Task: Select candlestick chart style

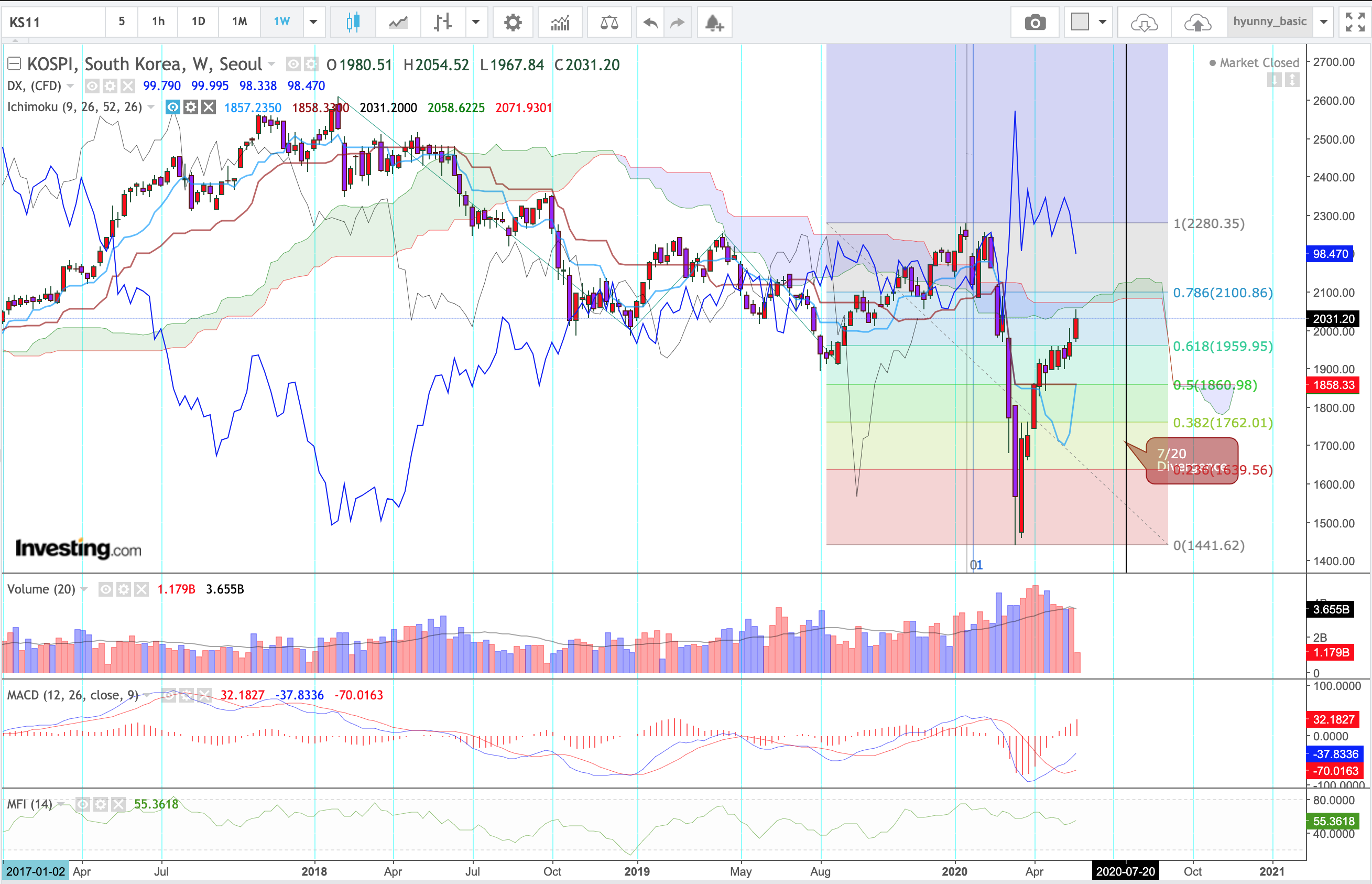Action: coord(353,23)
